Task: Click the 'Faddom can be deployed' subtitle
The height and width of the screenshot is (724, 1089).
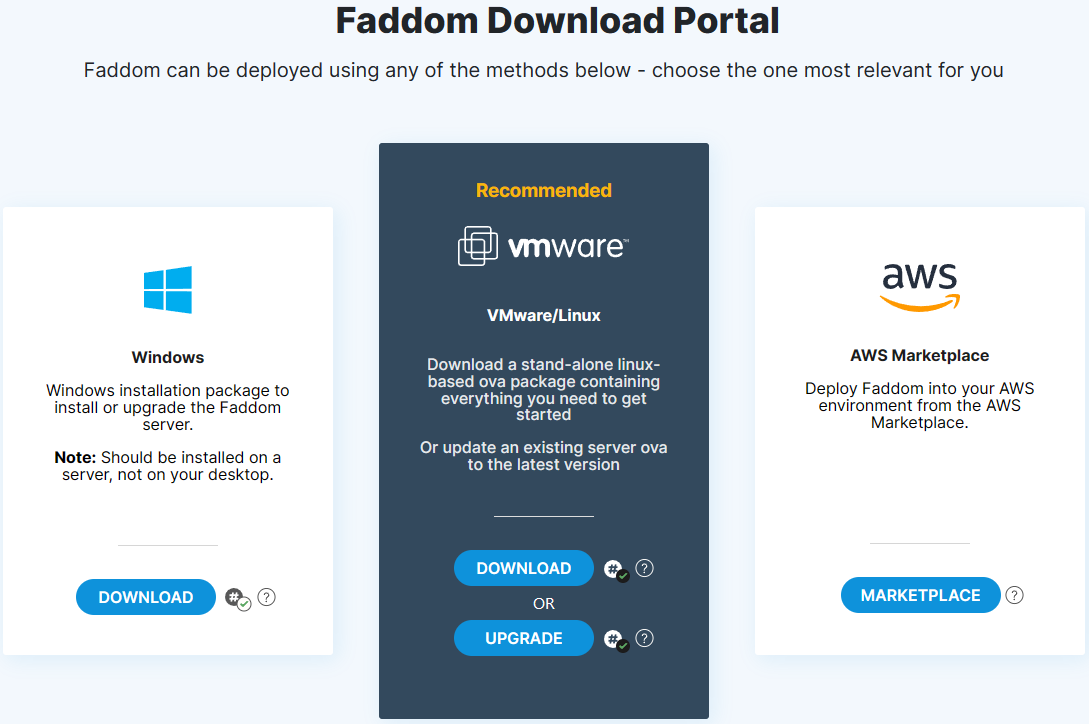Action: click(544, 70)
